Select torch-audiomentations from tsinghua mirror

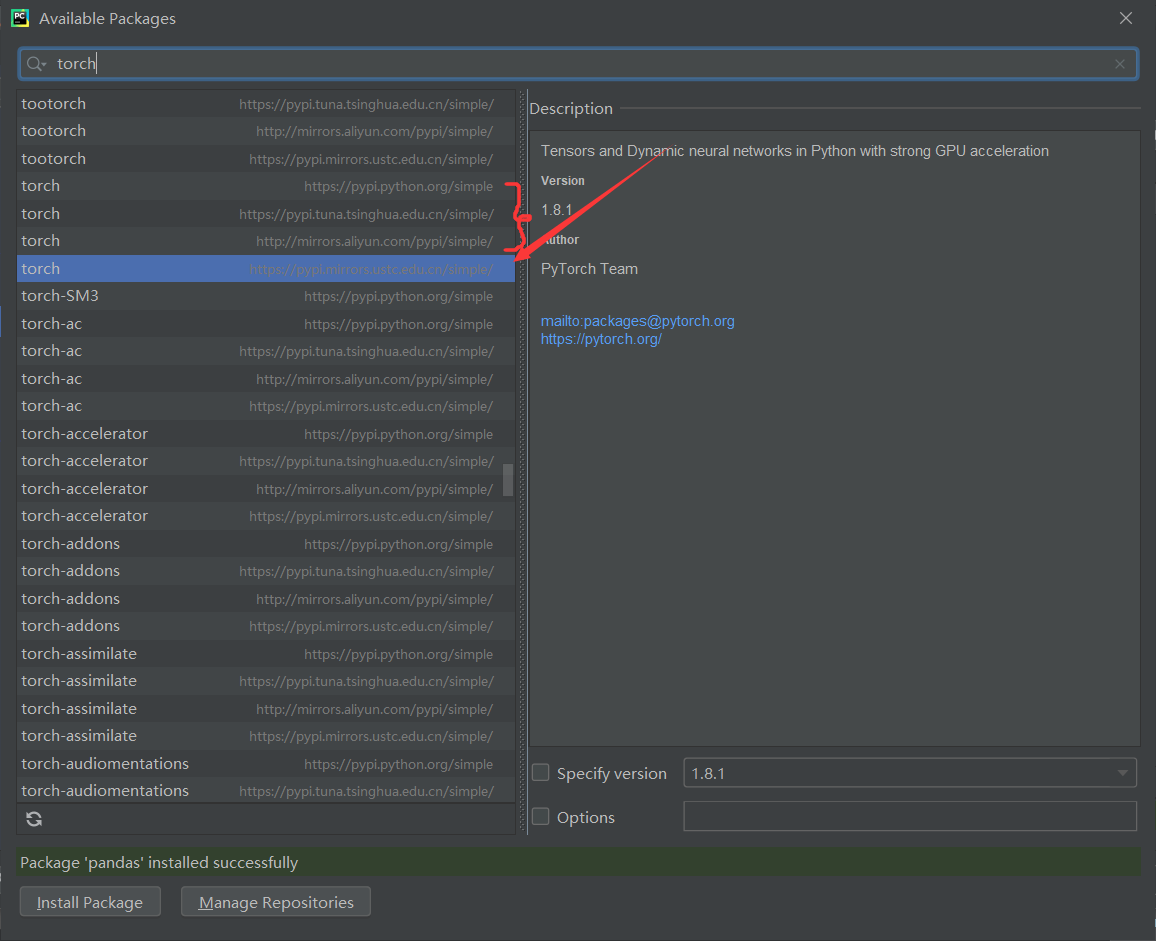tap(265, 791)
